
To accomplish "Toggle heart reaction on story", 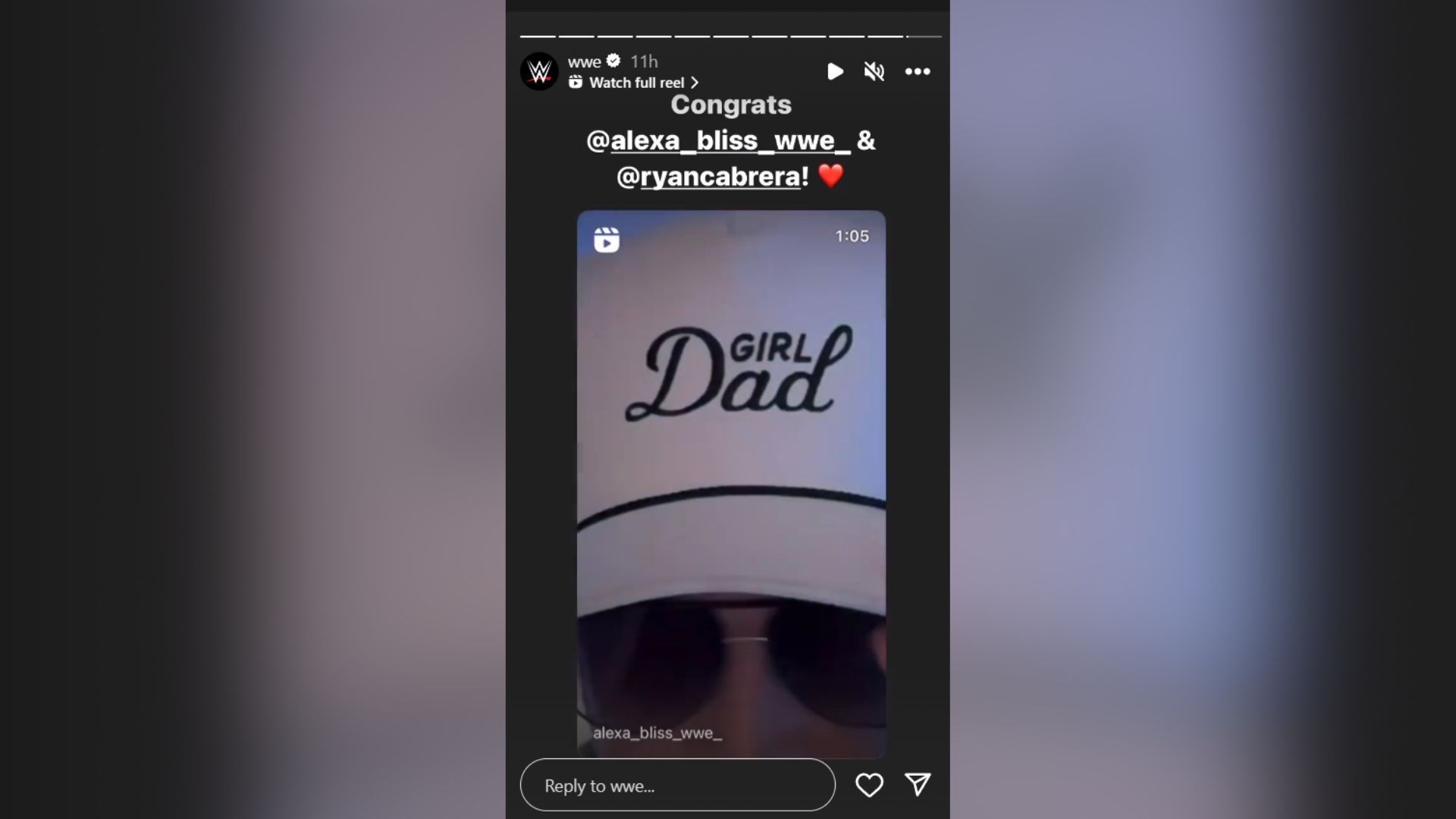I will pyautogui.click(x=869, y=785).
